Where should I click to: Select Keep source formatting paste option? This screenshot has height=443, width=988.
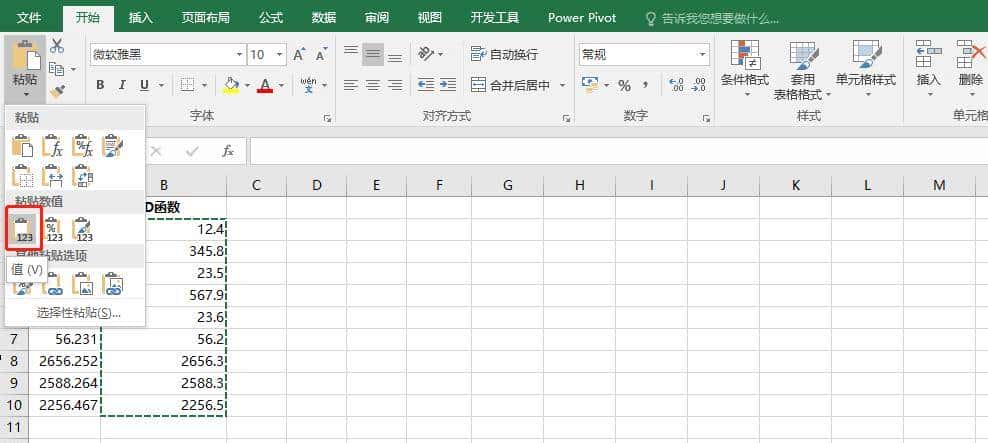[113, 146]
